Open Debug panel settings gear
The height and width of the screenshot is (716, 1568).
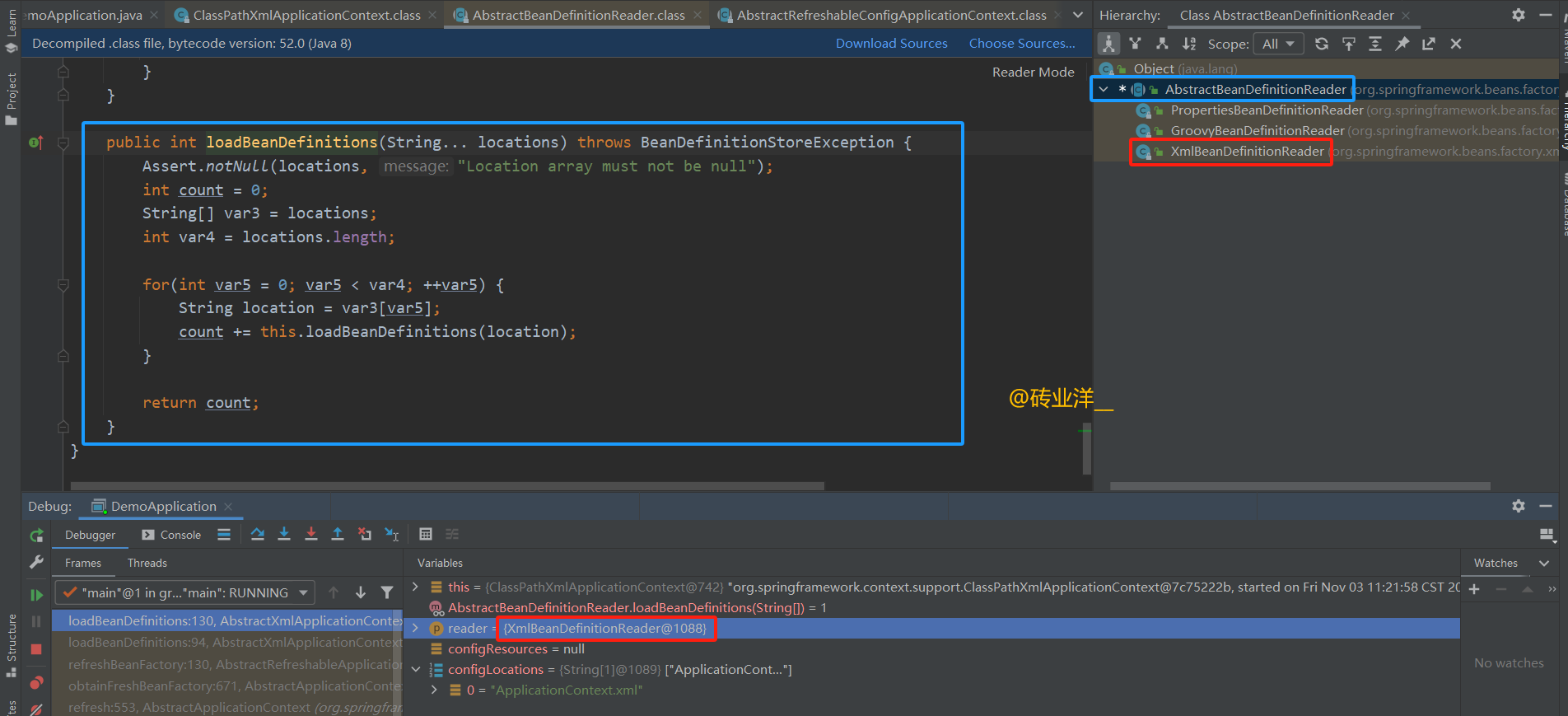[x=1519, y=506]
